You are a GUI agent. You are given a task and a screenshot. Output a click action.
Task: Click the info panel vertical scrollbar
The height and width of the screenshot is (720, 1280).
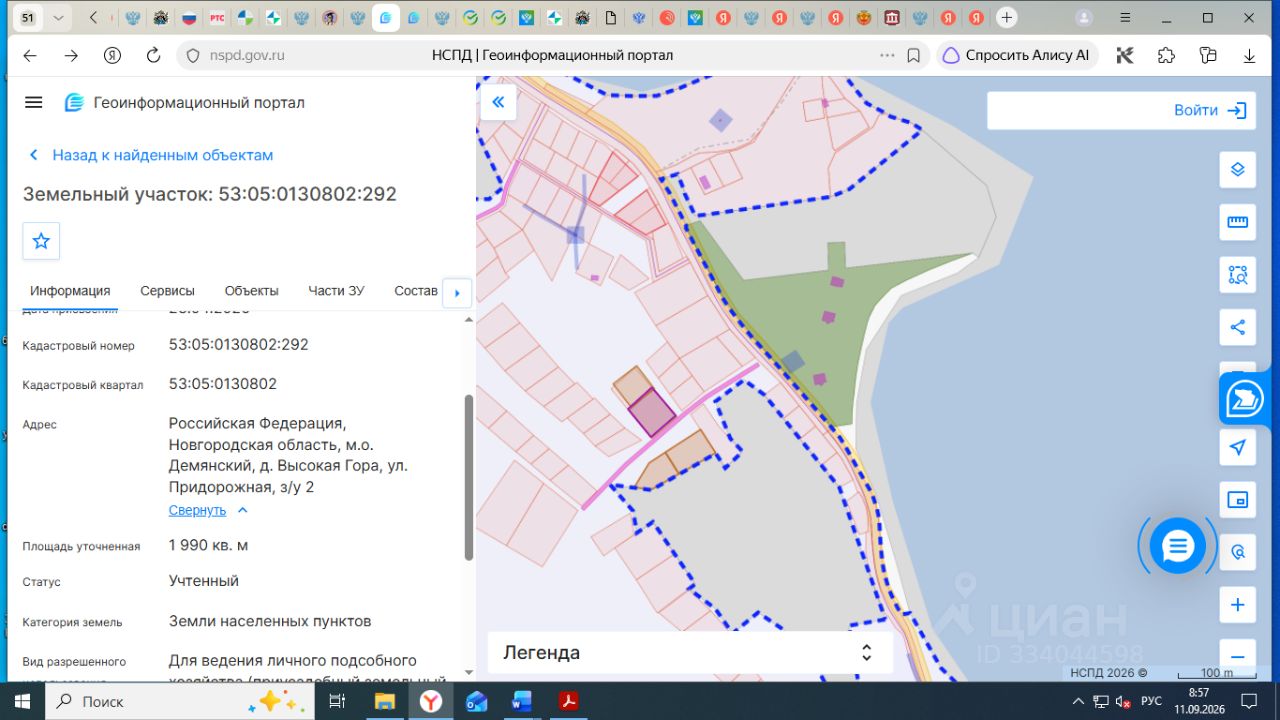coord(469,477)
